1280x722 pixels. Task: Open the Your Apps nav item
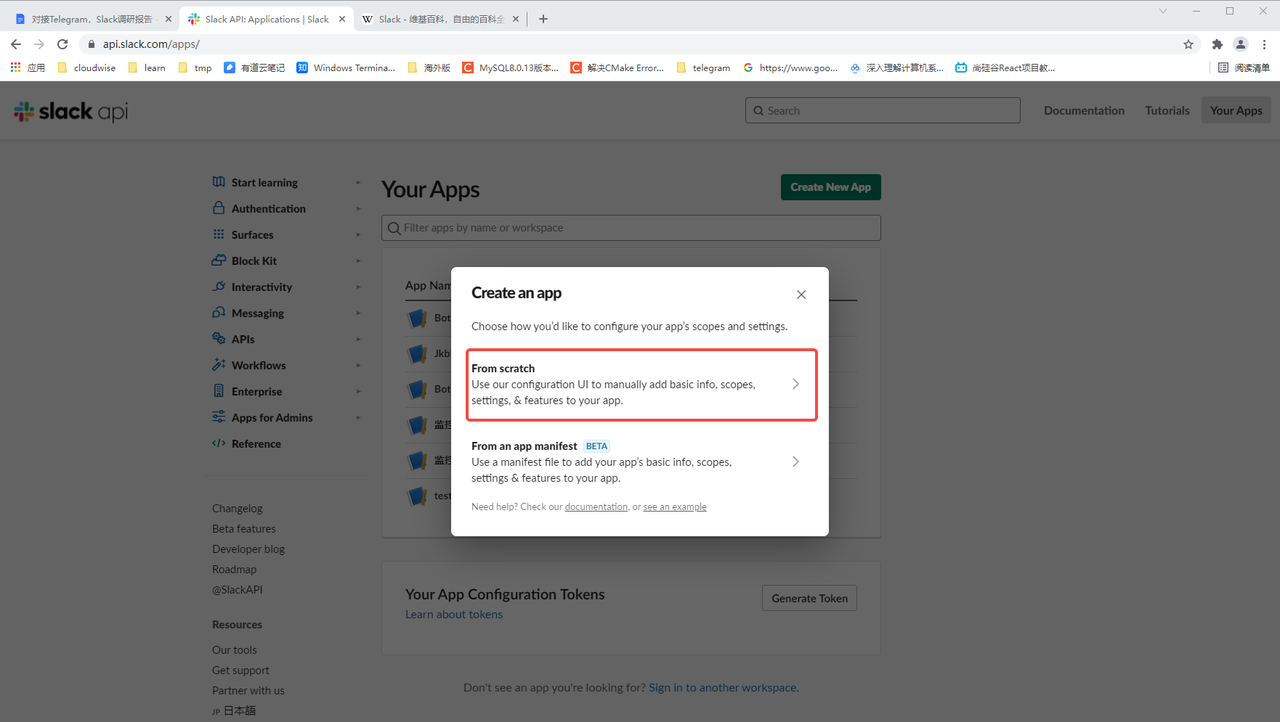[x=1236, y=110]
